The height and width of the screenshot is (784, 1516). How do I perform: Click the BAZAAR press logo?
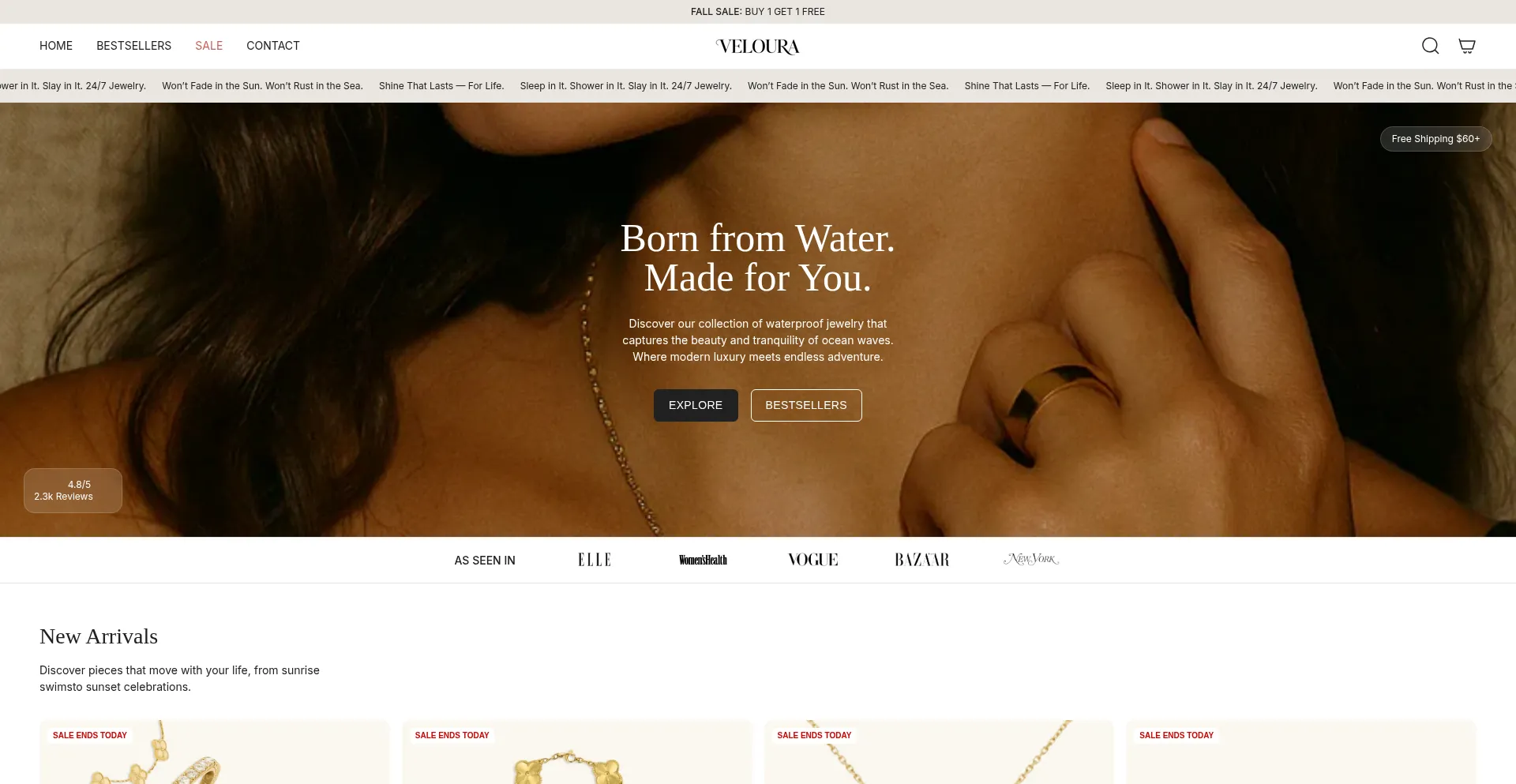(921, 560)
